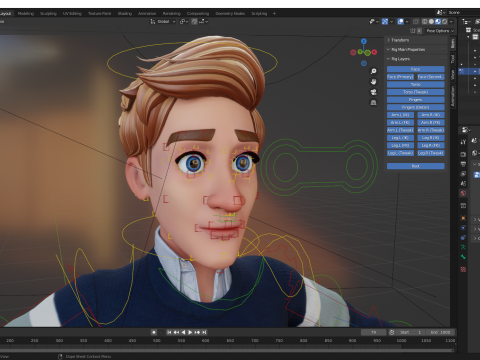Switch to the Sculpting workspace tab
The width and height of the screenshot is (480, 360).
48,13
